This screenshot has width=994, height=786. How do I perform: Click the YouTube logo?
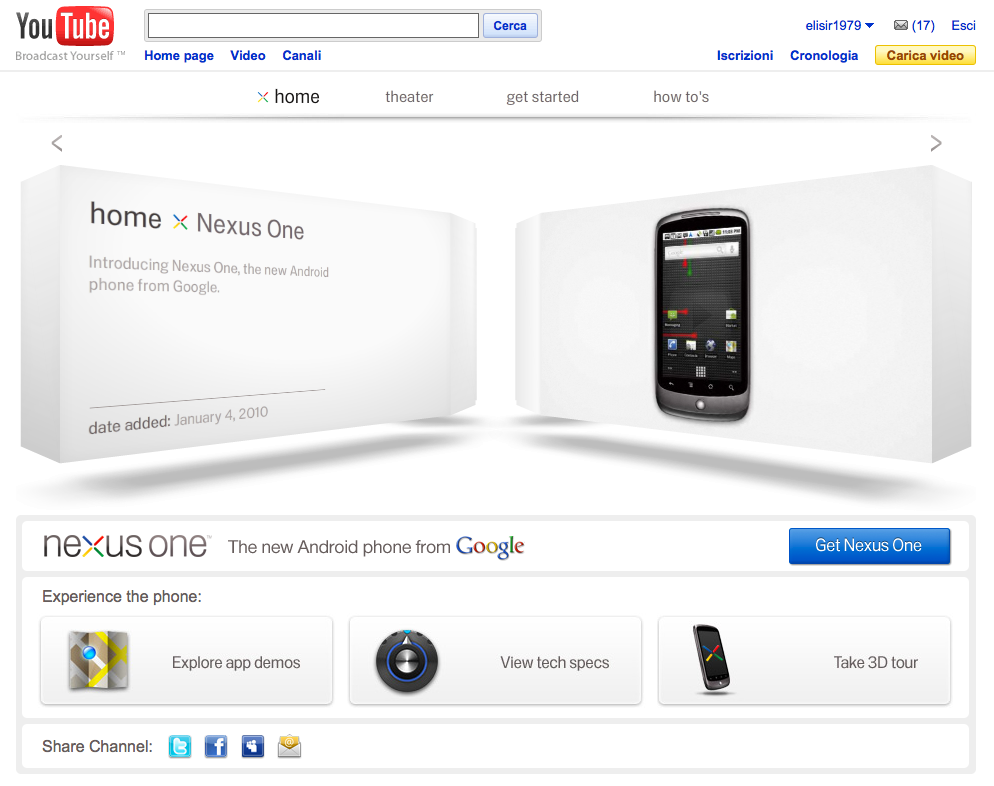(x=64, y=27)
